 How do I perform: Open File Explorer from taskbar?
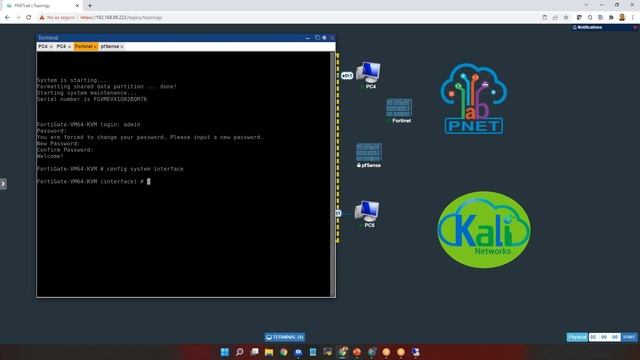[269, 352]
